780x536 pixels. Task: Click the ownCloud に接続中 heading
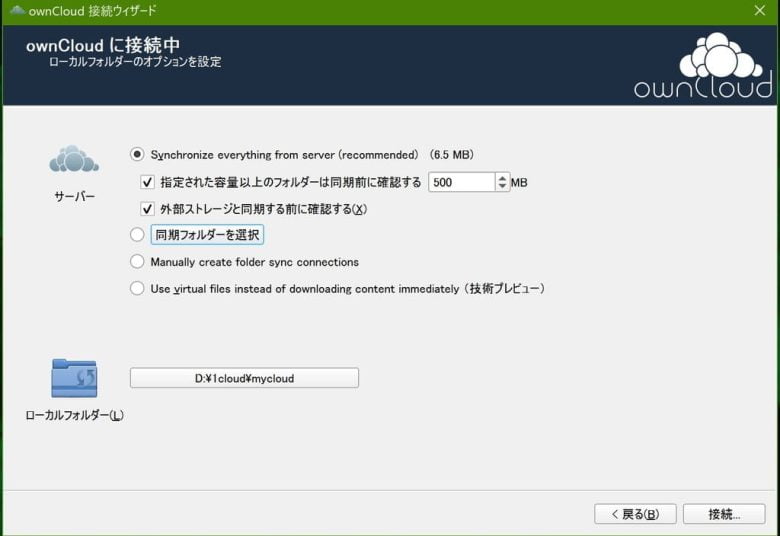click(x=102, y=45)
